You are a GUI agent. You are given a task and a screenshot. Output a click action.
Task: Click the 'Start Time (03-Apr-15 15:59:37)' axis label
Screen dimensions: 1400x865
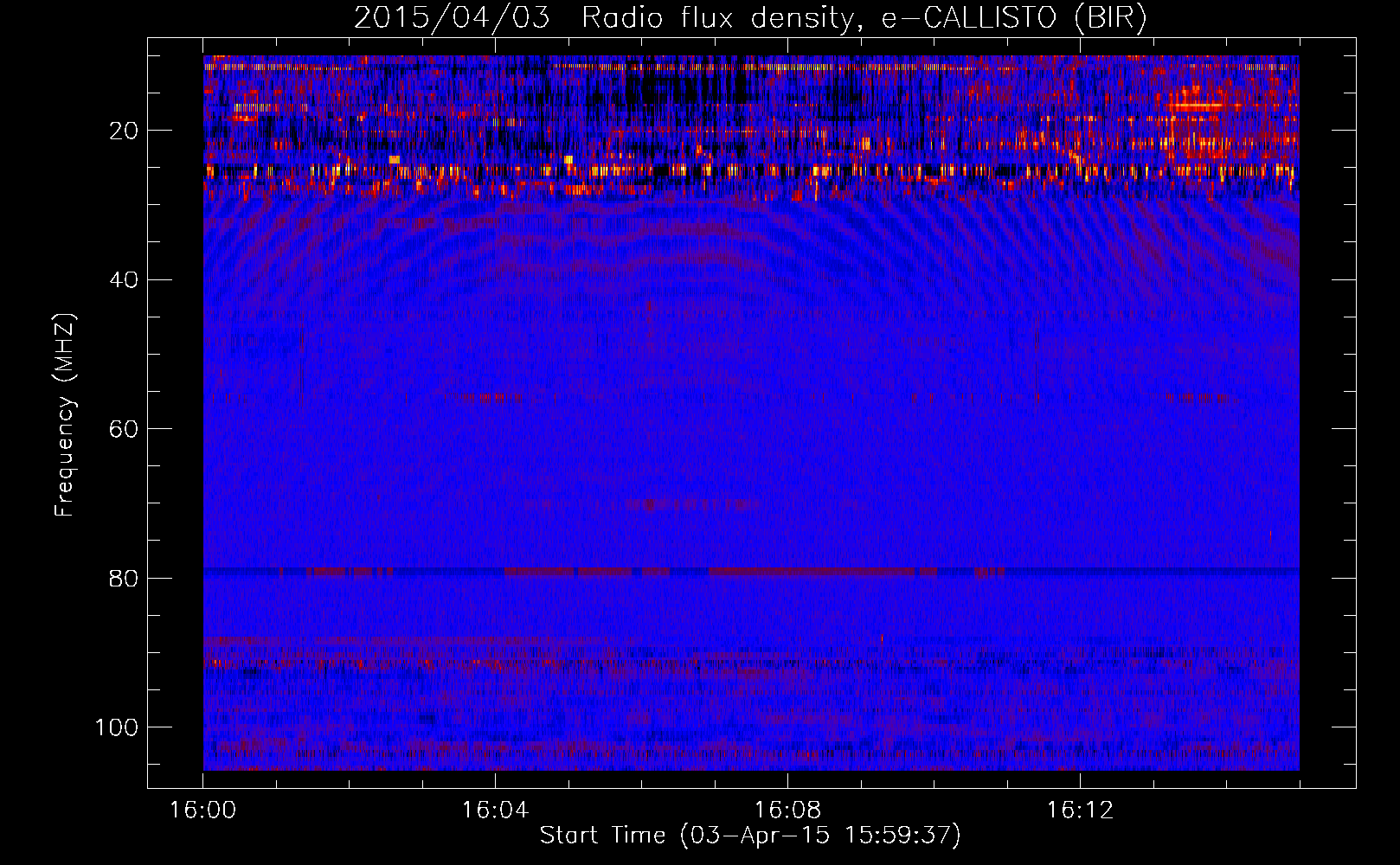(750, 836)
